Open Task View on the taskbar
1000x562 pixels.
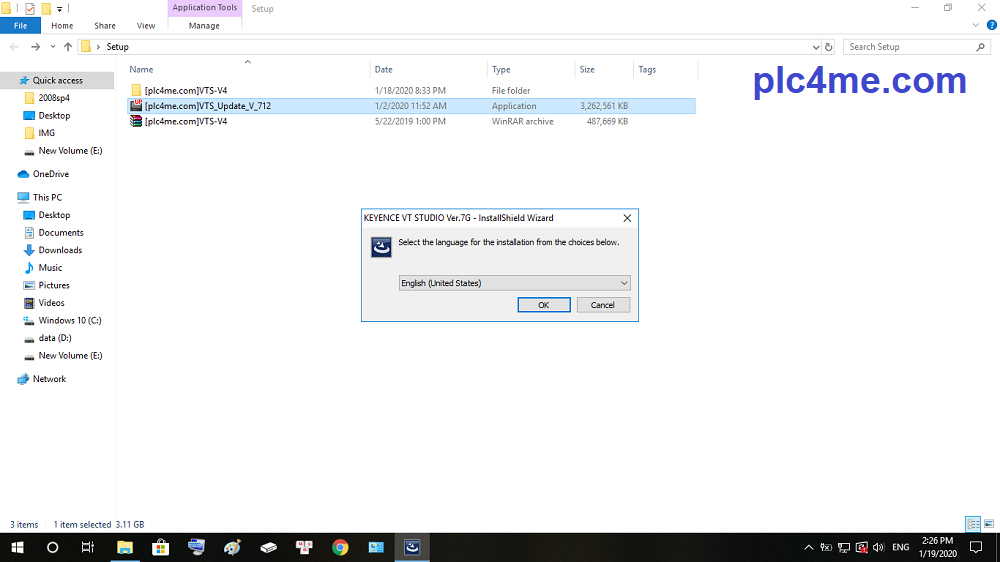tap(88, 547)
